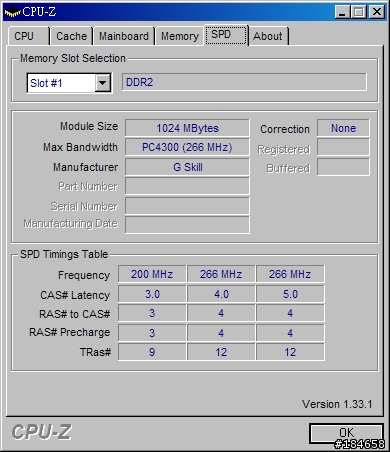Image resolution: width=390 pixels, height=452 pixels.
Task: Click the TRas# row label
Action: click(95, 352)
